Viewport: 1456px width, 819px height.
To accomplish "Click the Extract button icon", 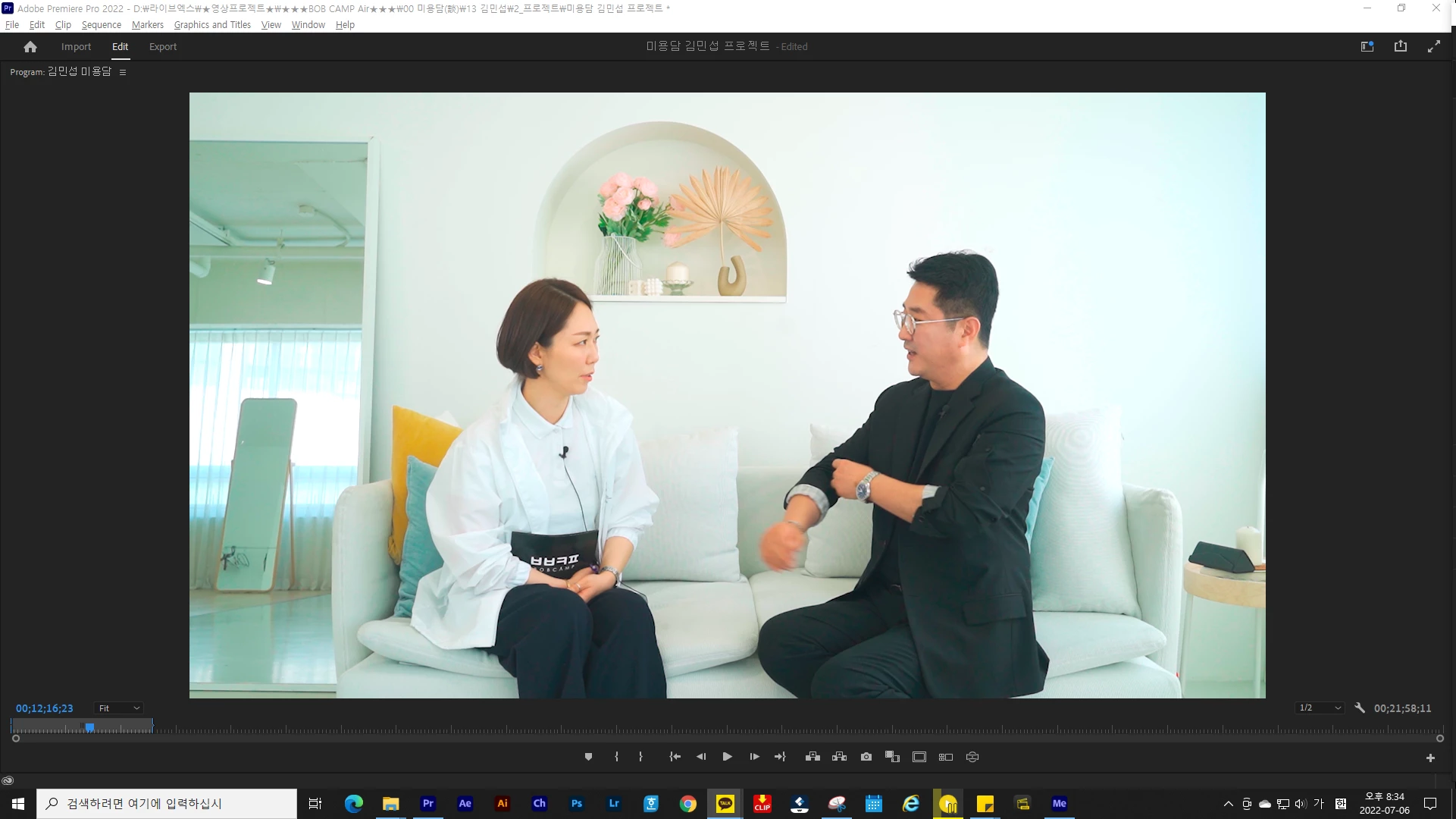I will point(839,757).
